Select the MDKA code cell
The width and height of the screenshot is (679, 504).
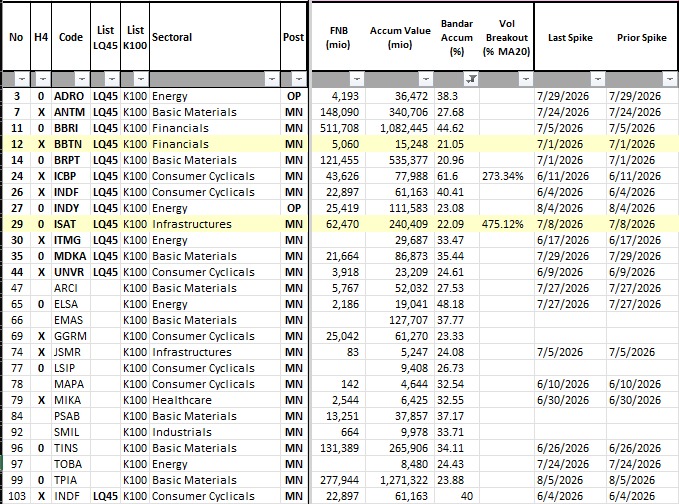tap(71, 256)
